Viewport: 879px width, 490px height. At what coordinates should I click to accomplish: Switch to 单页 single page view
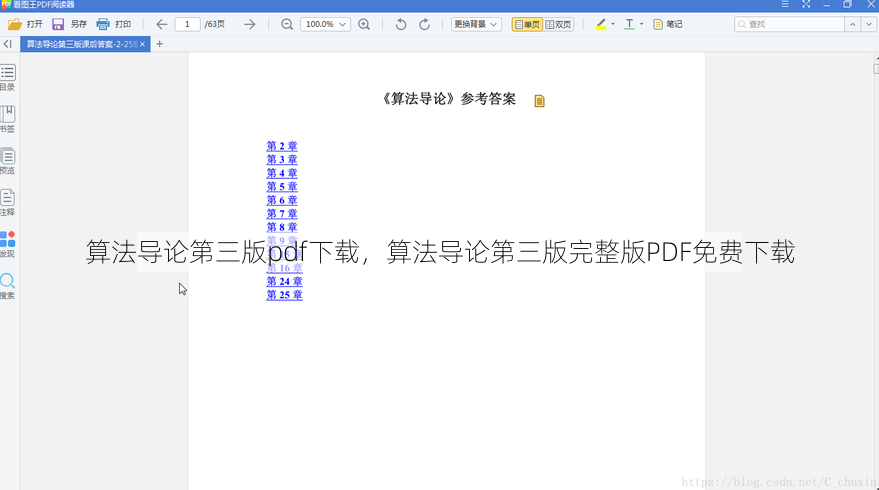(x=527, y=24)
